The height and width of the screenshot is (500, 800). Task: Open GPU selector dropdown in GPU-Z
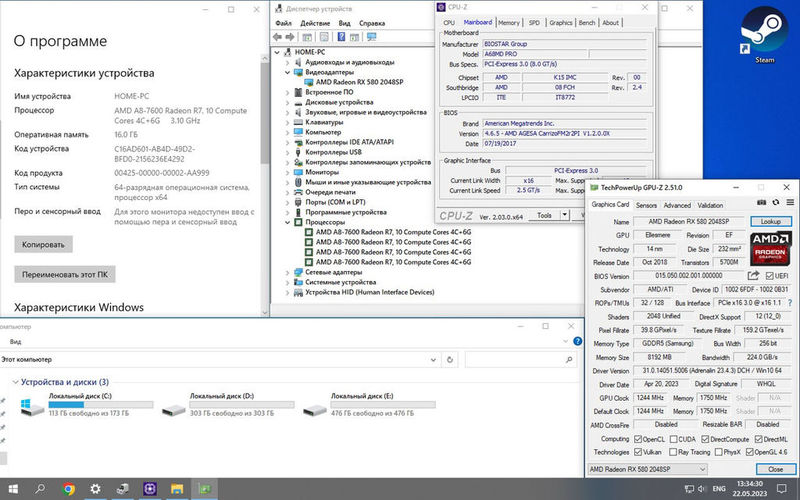pyautogui.click(x=647, y=468)
